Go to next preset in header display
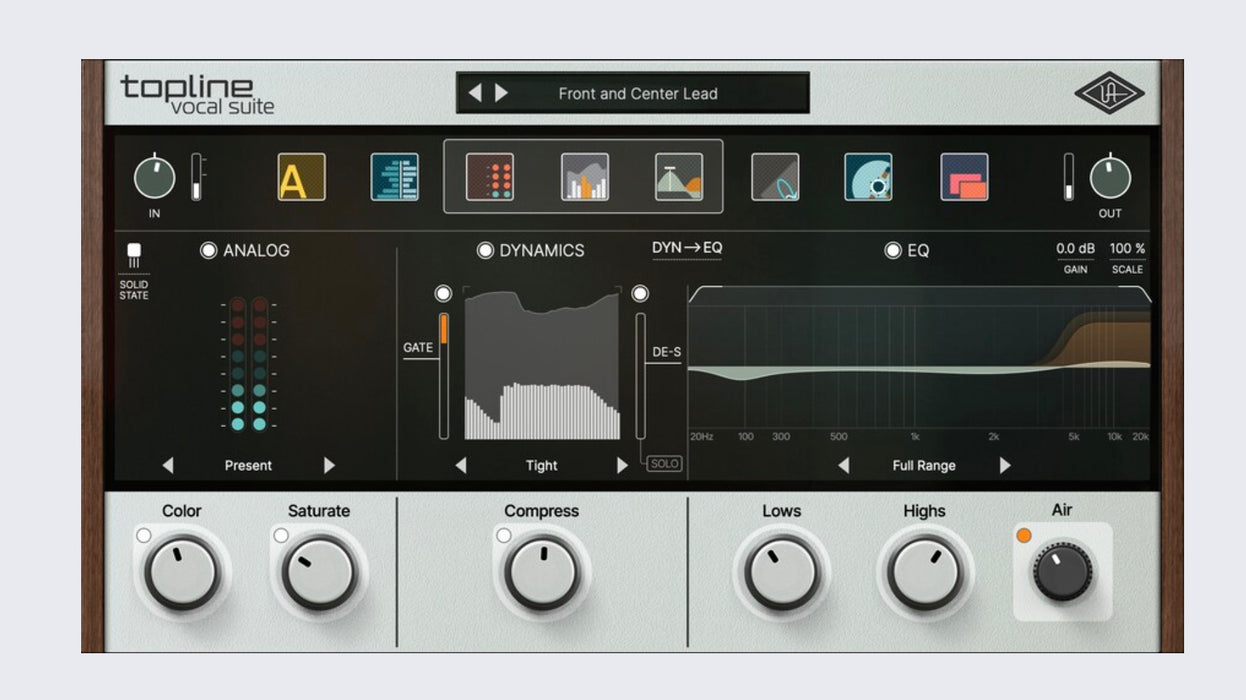Image resolution: width=1246 pixels, height=700 pixels. pyautogui.click(x=501, y=93)
